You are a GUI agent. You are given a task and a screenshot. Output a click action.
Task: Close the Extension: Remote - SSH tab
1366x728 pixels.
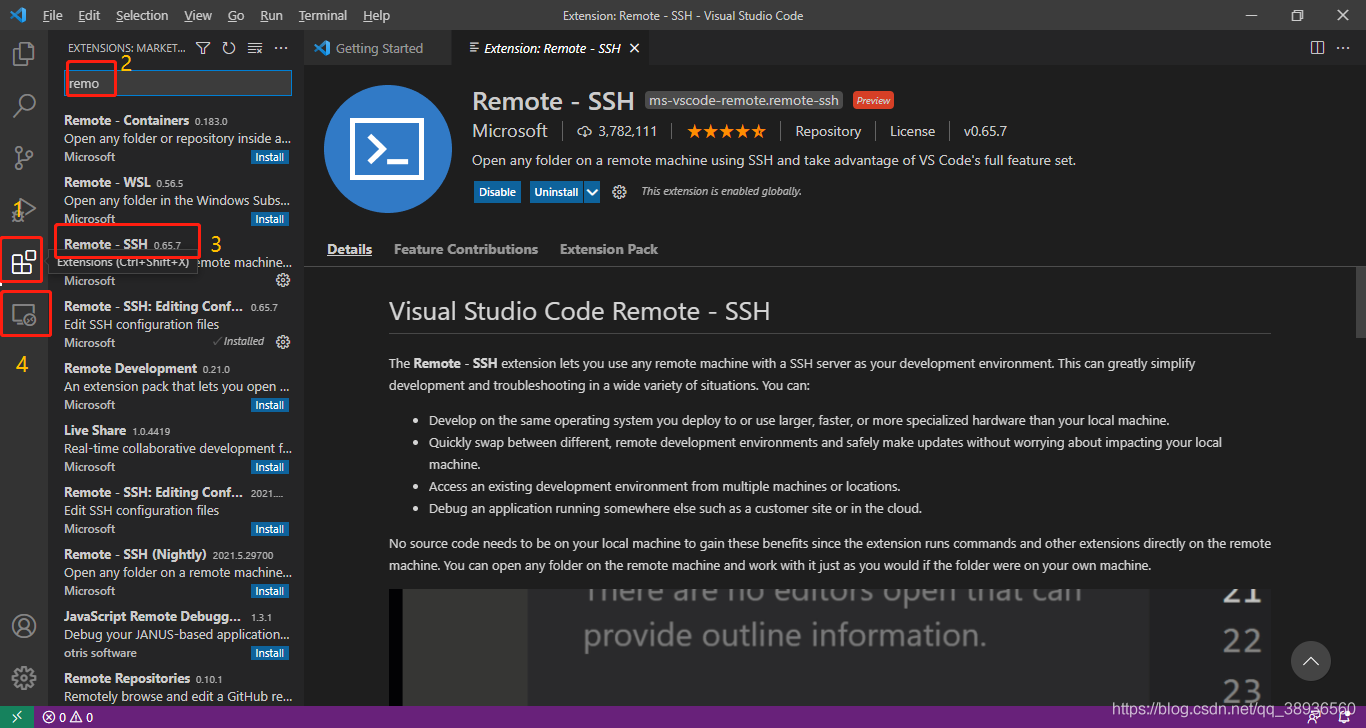[x=634, y=48]
